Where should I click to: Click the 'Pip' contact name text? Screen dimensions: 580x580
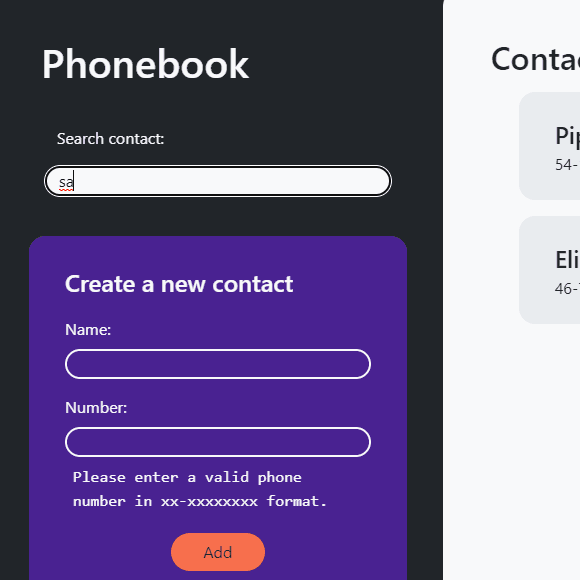[x=567, y=136]
